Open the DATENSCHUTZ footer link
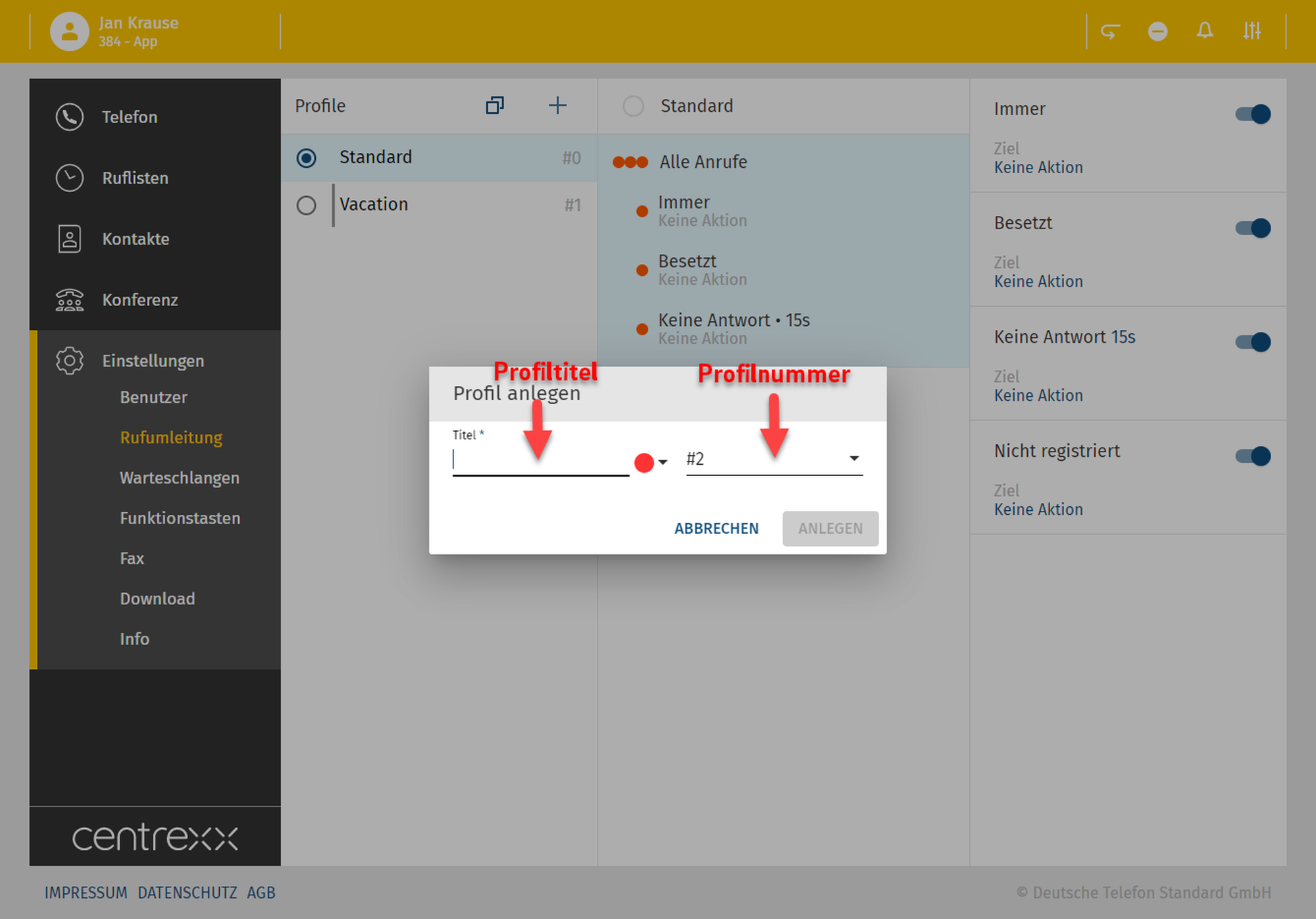Viewport: 1316px width, 919px height. coord(187,893)
